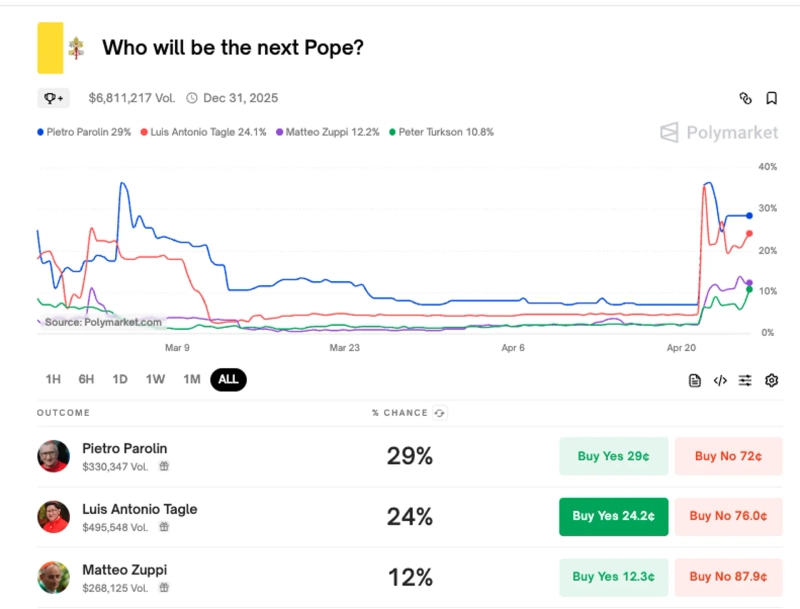Screen dimensions: 800x609
Task: Click Buy Yes 29¢ for Pietro Parolin
Action: click(x=613, y=456)
